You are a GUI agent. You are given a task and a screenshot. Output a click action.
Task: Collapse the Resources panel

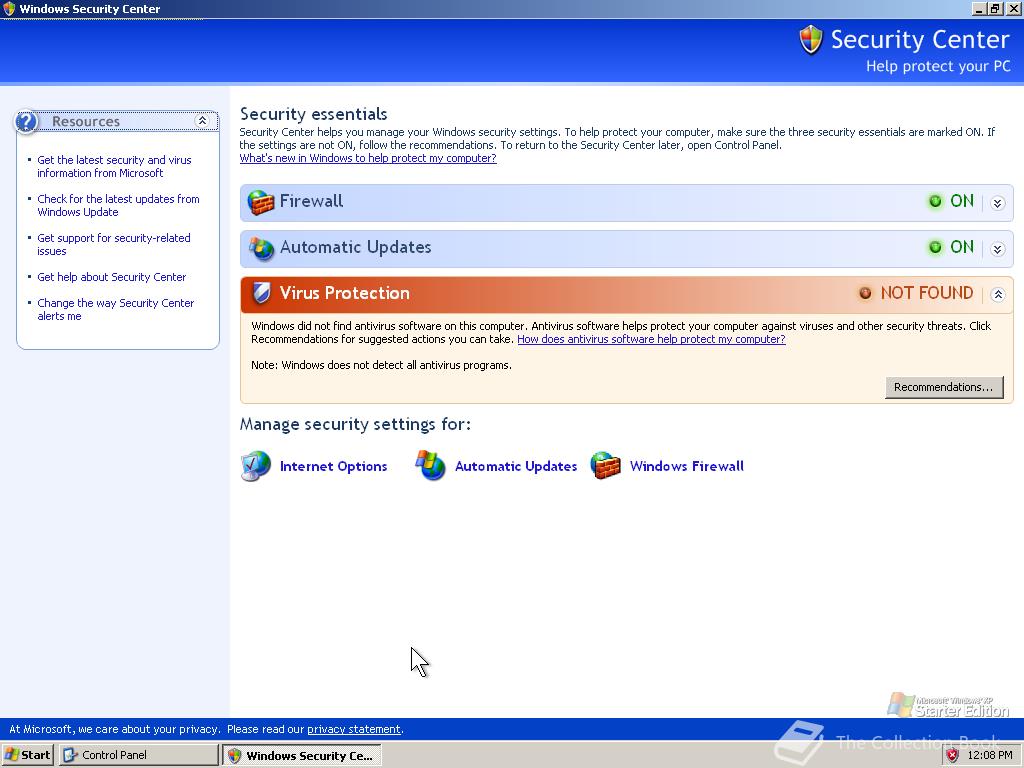pos(202,121)
